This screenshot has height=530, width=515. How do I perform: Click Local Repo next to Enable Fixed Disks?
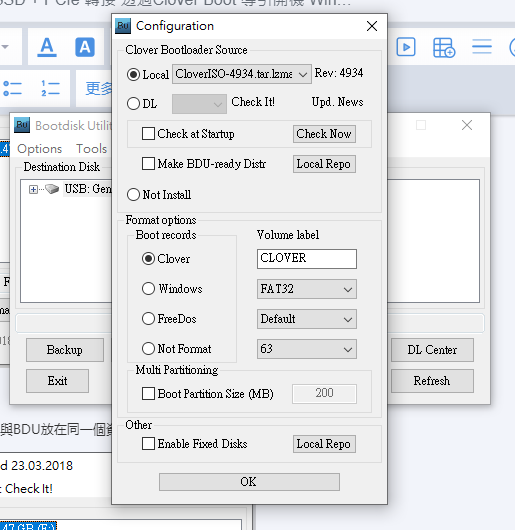[x=324, y=444]
